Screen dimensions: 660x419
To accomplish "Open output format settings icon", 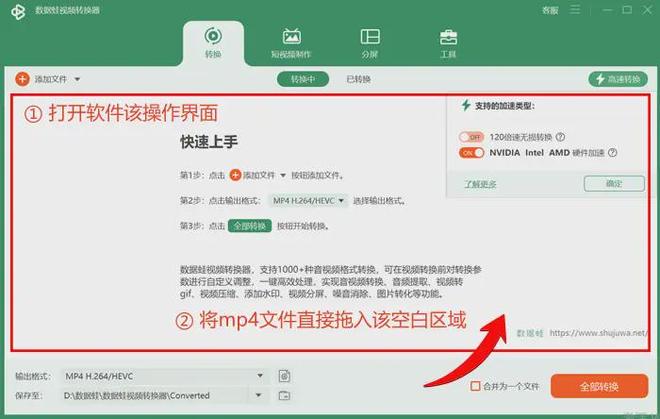I will pos(284,376).
